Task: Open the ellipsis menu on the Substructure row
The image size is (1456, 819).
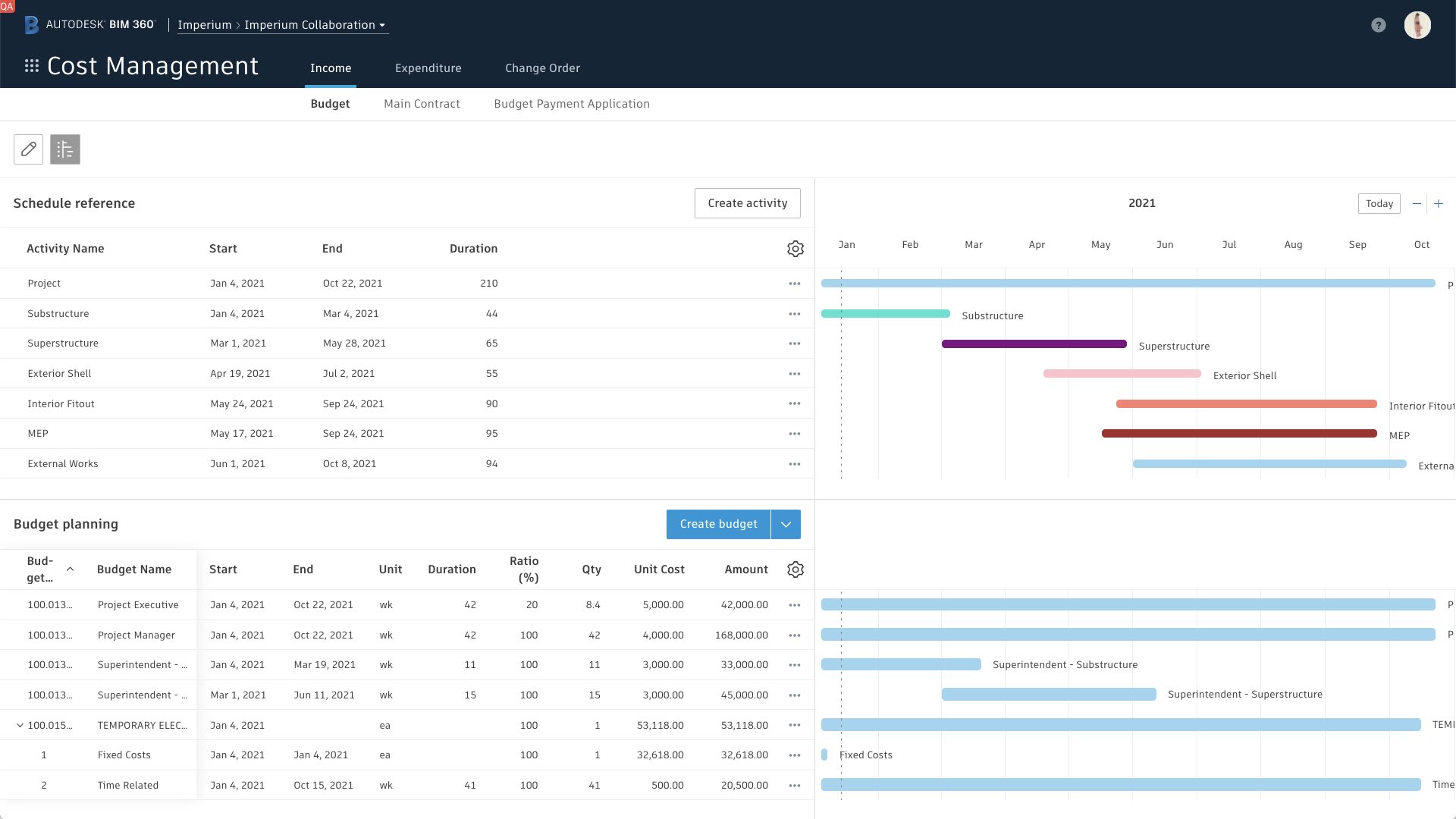Action: [795, 313]
